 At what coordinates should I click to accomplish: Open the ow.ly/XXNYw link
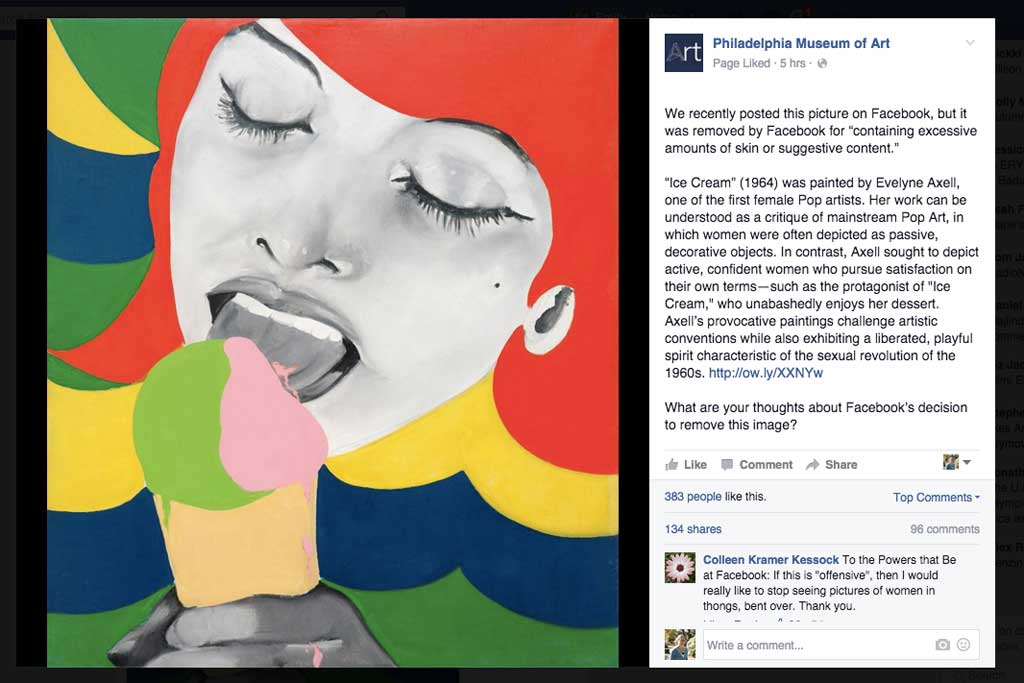(x=765, y=373)
